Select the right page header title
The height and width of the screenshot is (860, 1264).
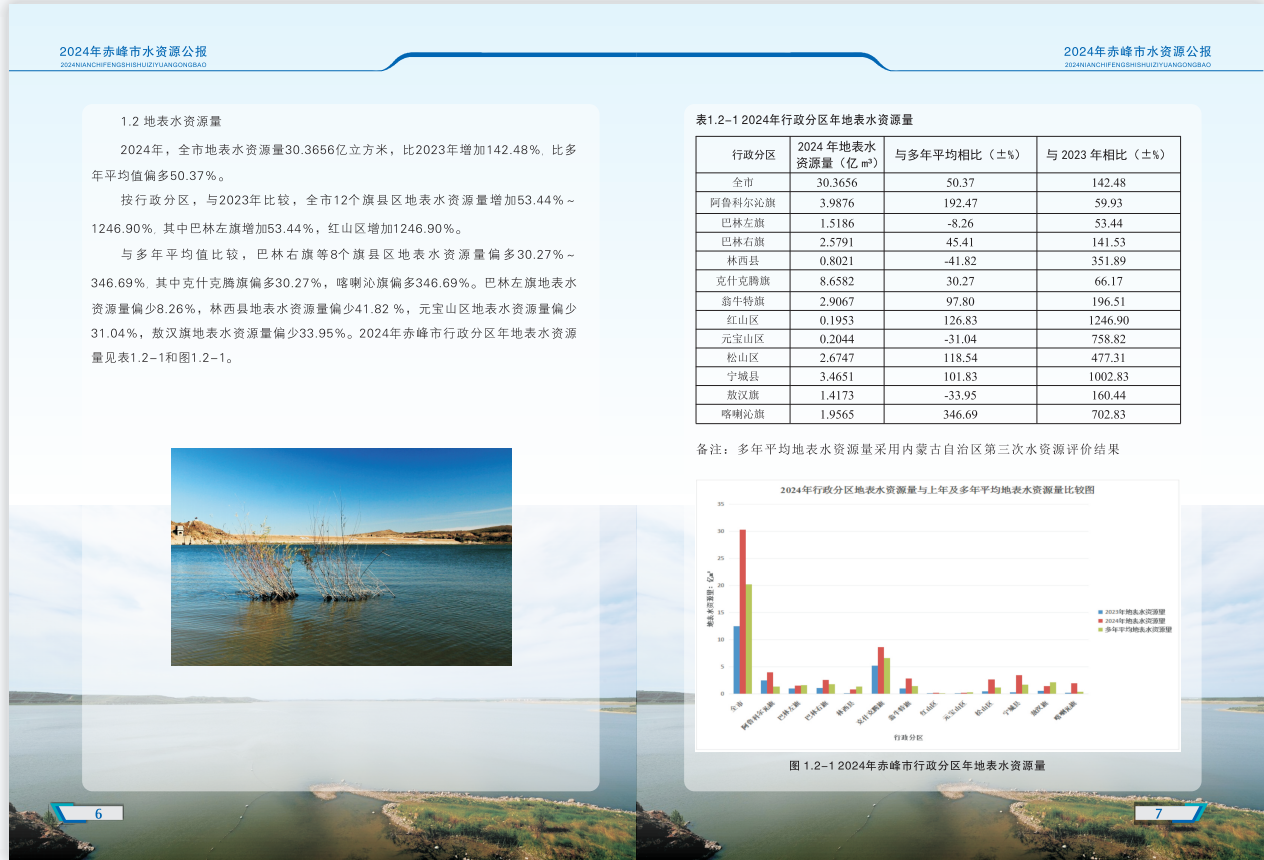tap(1137, 52)
